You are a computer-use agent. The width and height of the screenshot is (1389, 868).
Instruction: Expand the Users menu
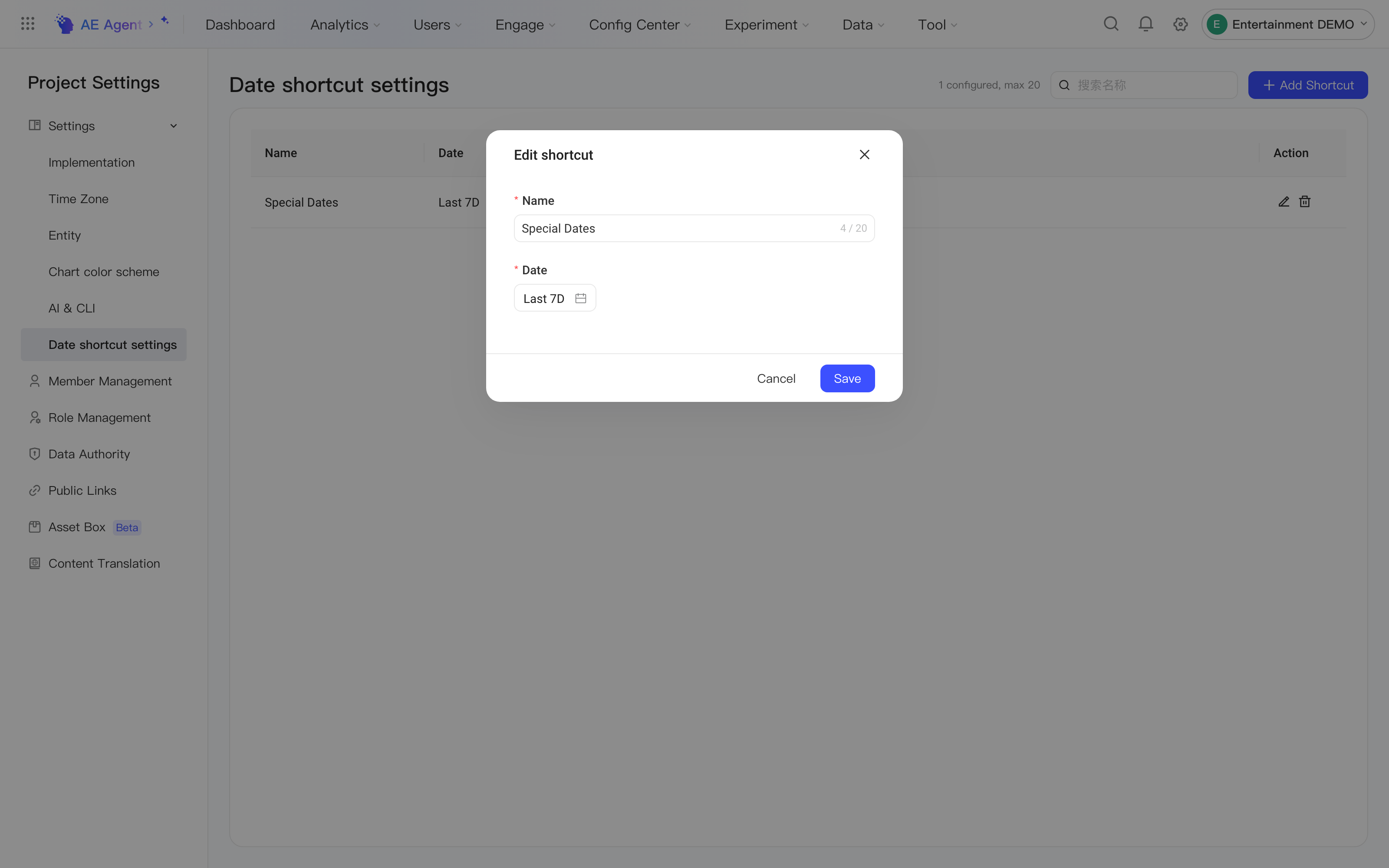coord(438,25)
